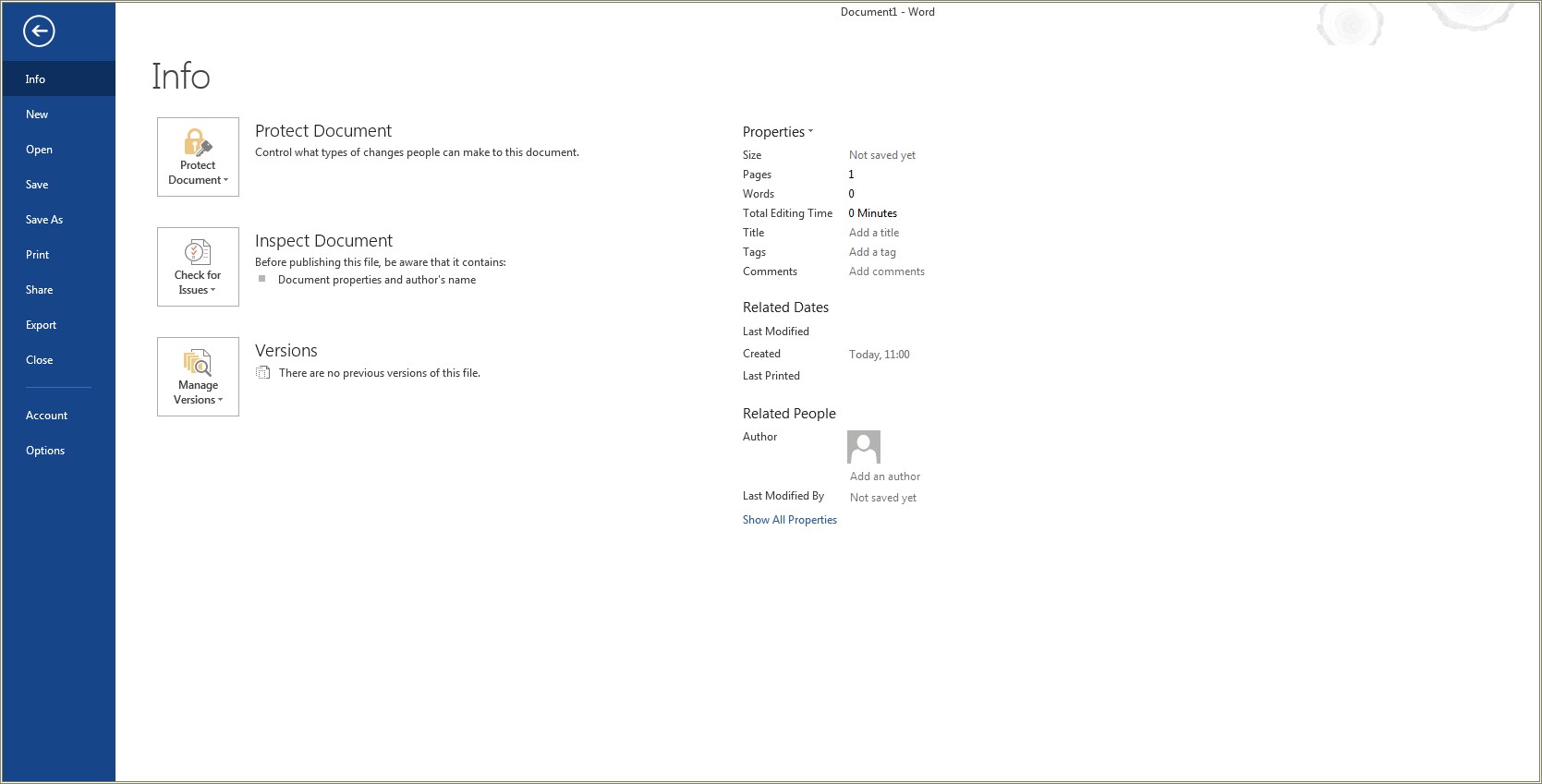Click 'Add an author' field

[885, 476]
